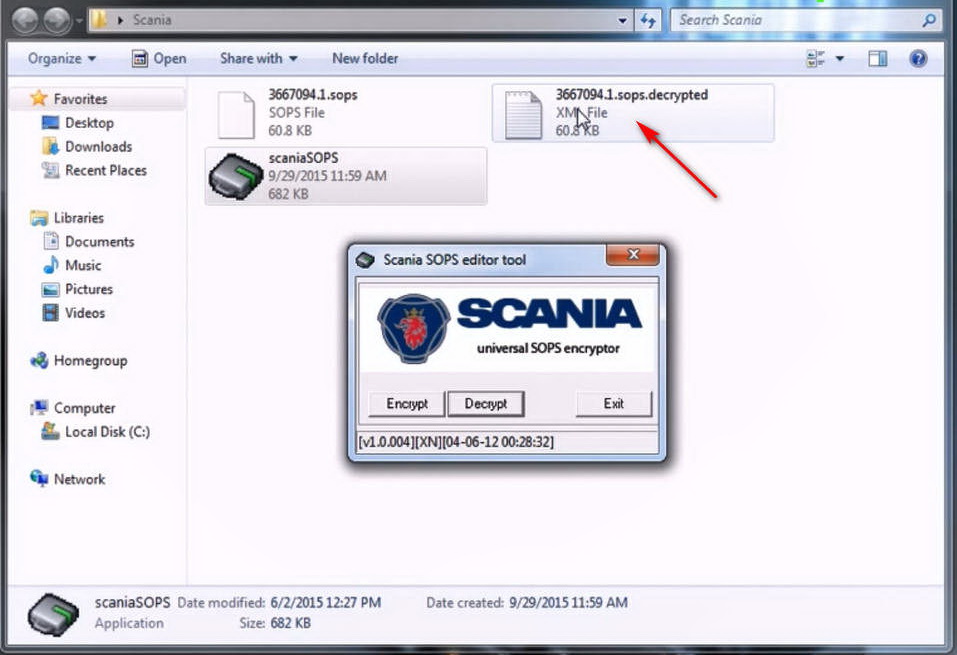Click the Date created value in details pane
This screenshot has height=655, width=957.
pos(568,603)
